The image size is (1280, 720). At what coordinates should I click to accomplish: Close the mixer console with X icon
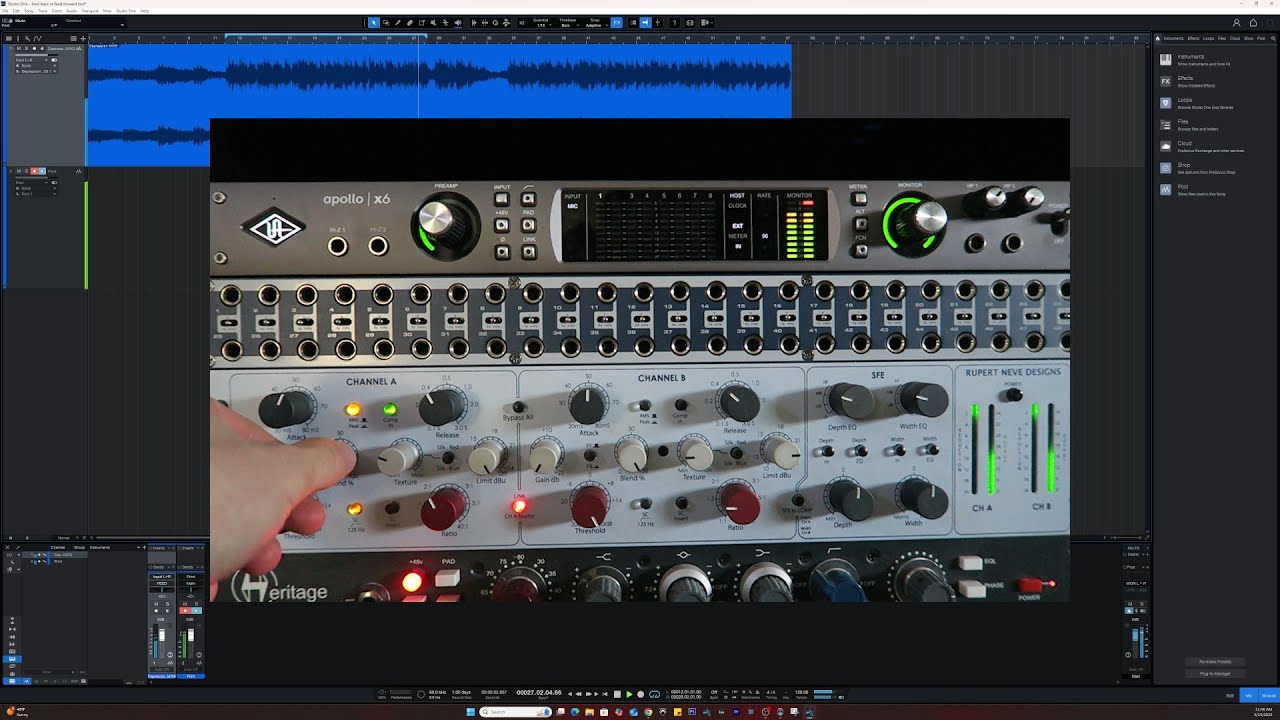[x=7, y=547]
